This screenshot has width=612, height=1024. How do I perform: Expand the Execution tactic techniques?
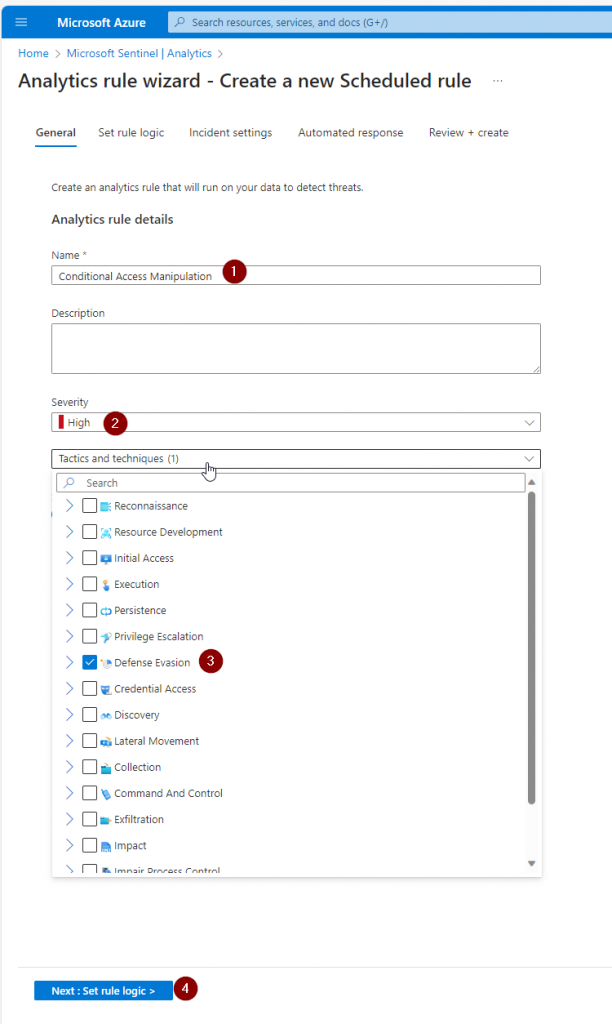(69, 584)
